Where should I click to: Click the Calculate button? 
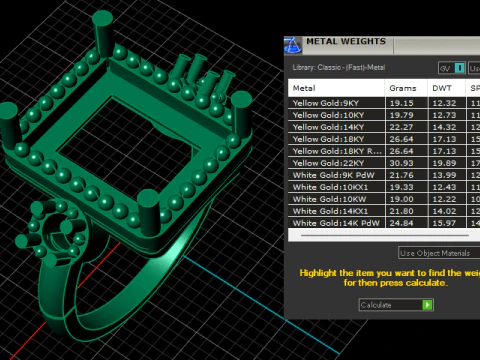click(396, 305)
